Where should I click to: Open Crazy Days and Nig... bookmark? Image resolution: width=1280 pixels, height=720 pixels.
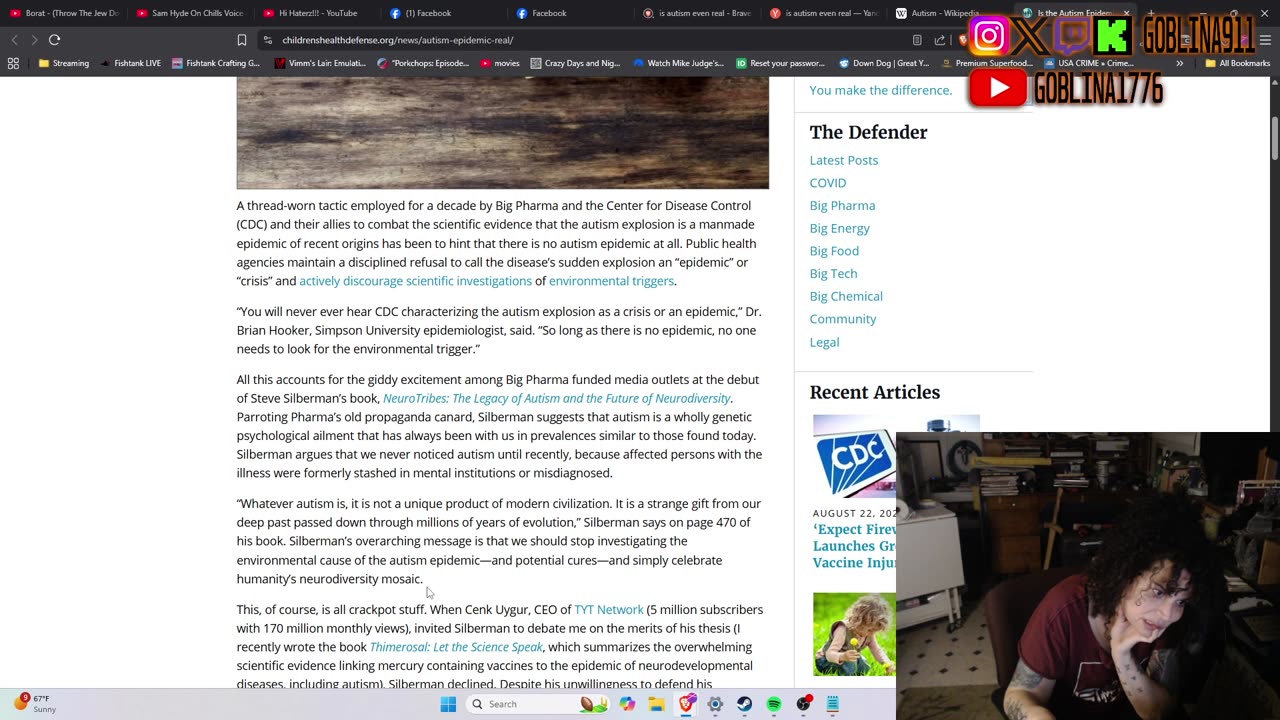click(x=575, y=63)
